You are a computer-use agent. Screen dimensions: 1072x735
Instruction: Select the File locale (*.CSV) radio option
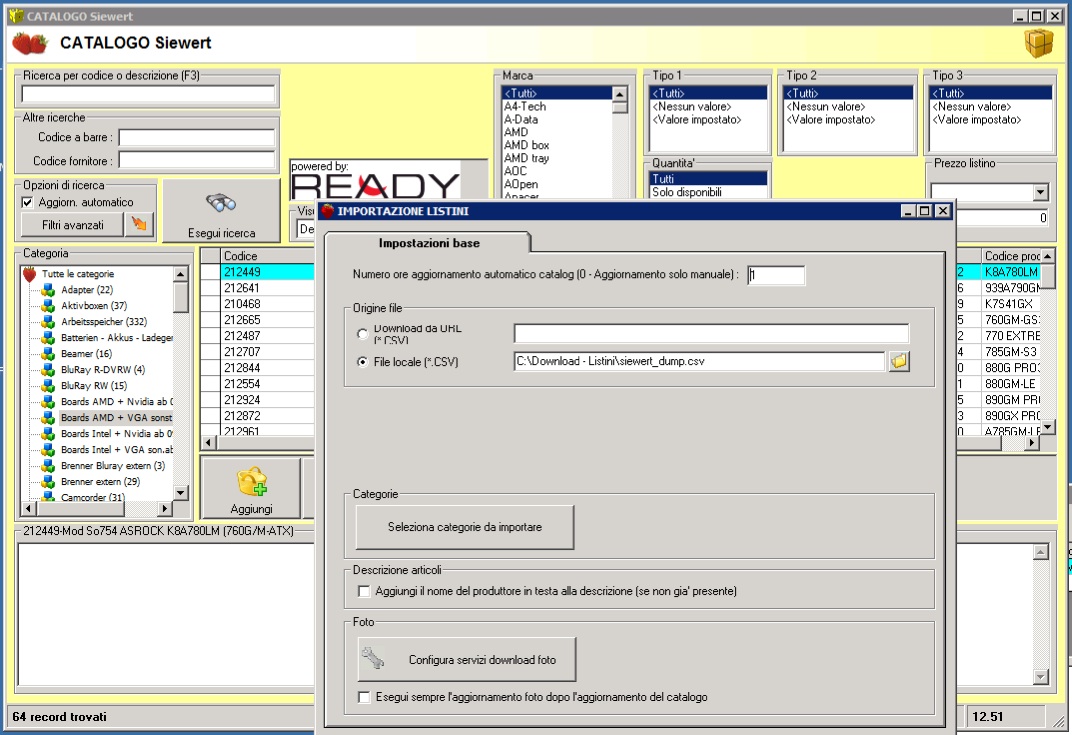pyautogui.click(x=362, y=362)
